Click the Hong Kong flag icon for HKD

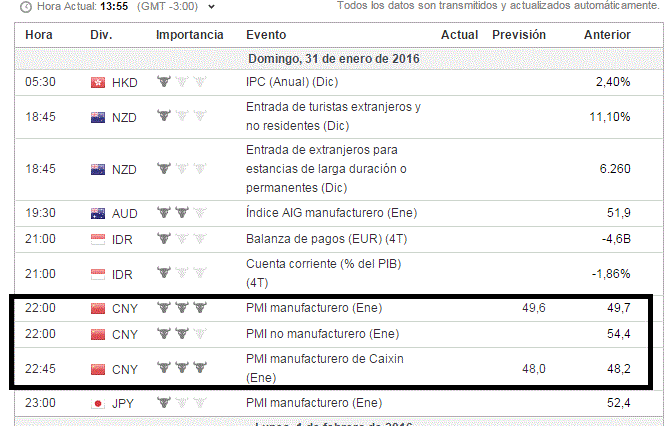[x=98, y=82]
